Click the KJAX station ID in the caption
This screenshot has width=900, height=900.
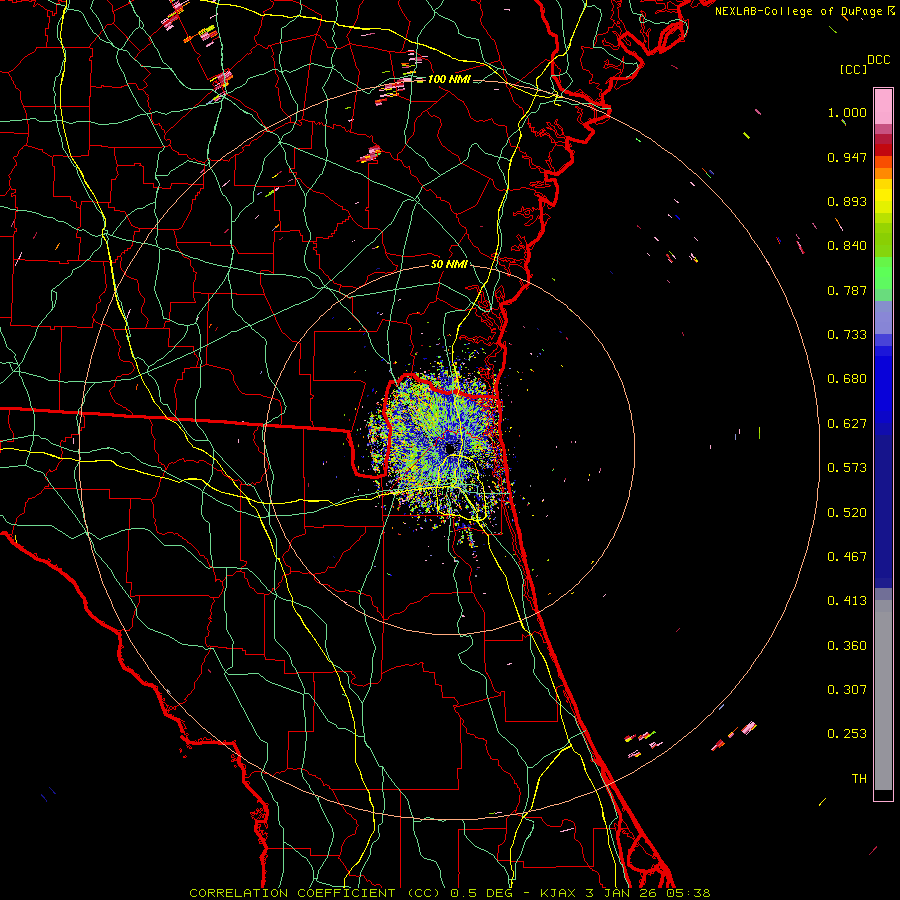tap(560, 893)
